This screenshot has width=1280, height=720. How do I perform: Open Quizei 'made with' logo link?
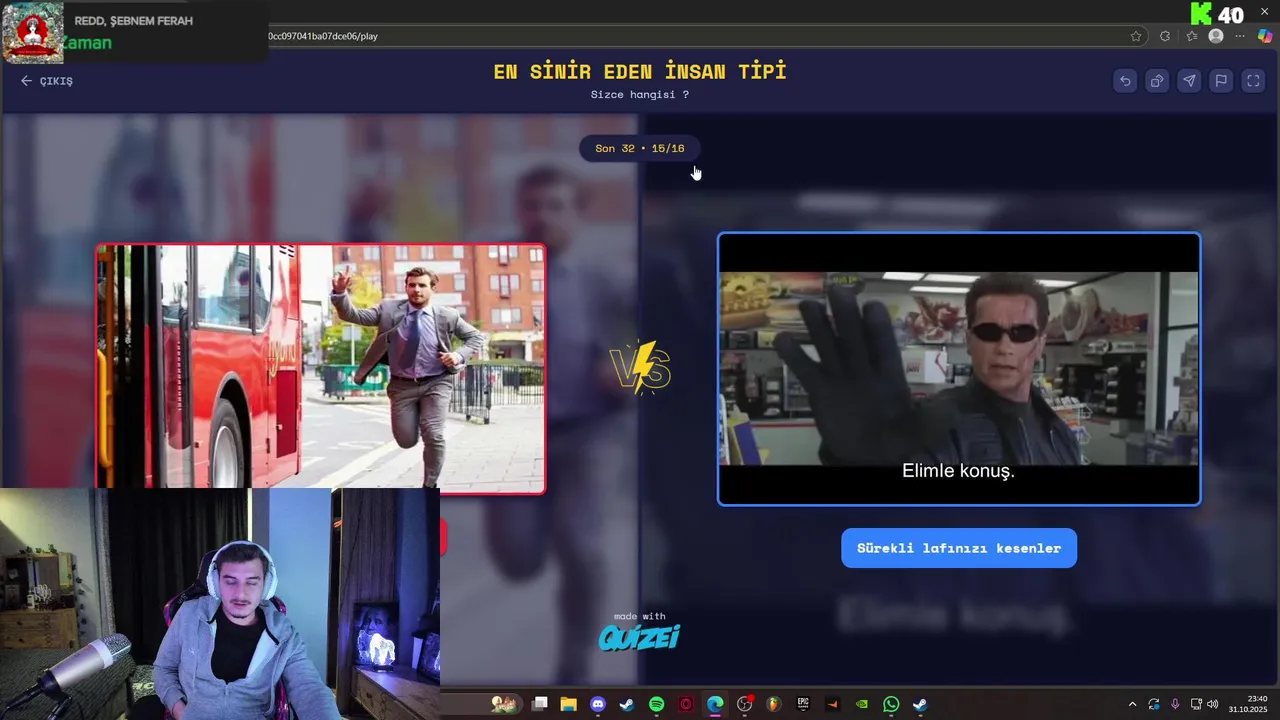pyautogui.click(x=639, y=631)
